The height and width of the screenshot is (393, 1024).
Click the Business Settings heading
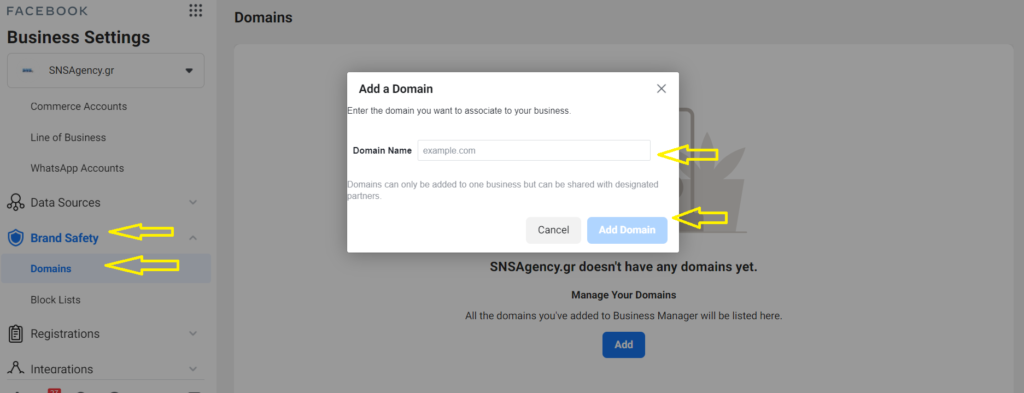(x=78, y=37)
